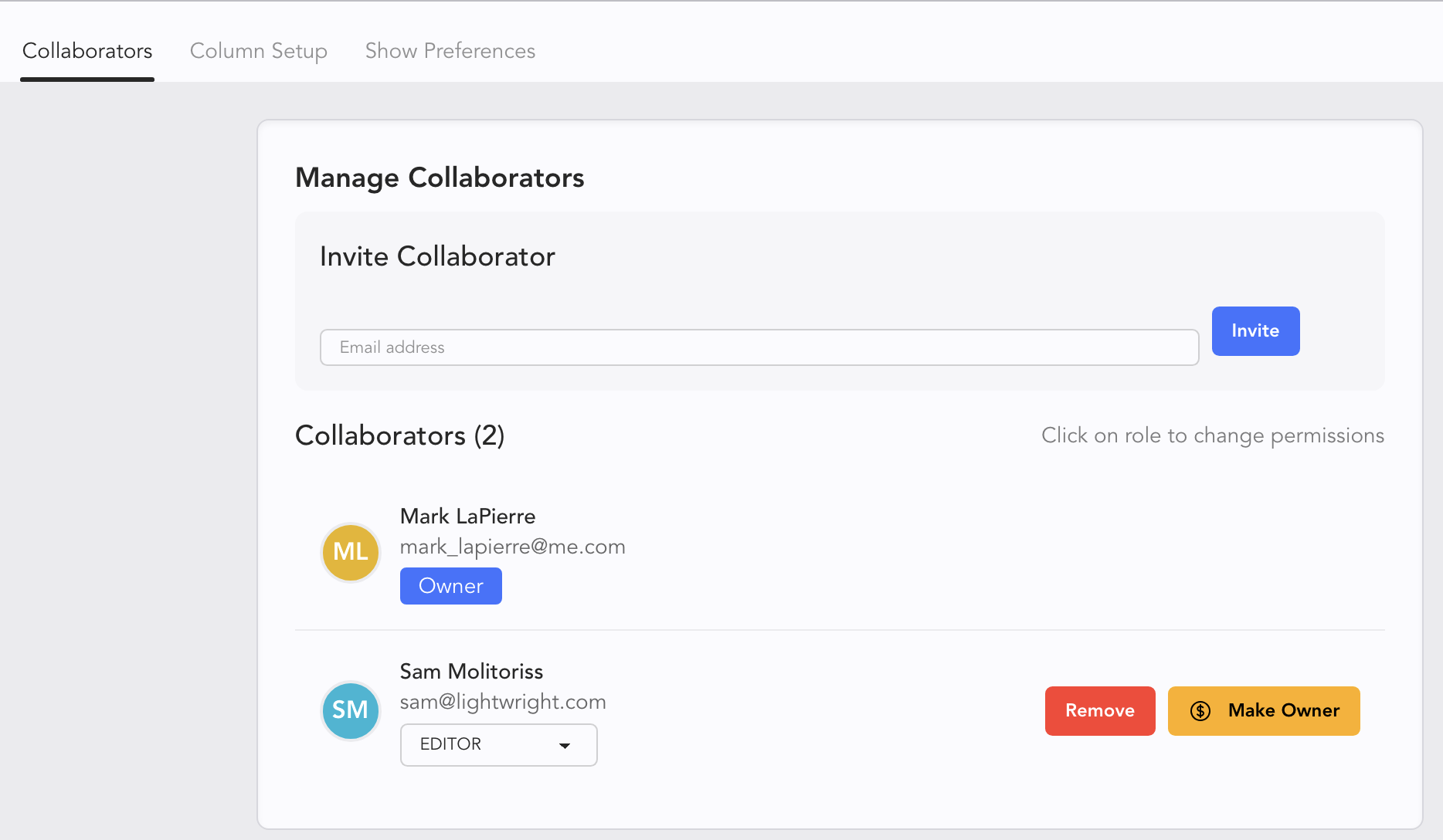The width and height of the screenshot is (1443, 840).
Task: Select the Collaborators tab
Action: (87, 51)
